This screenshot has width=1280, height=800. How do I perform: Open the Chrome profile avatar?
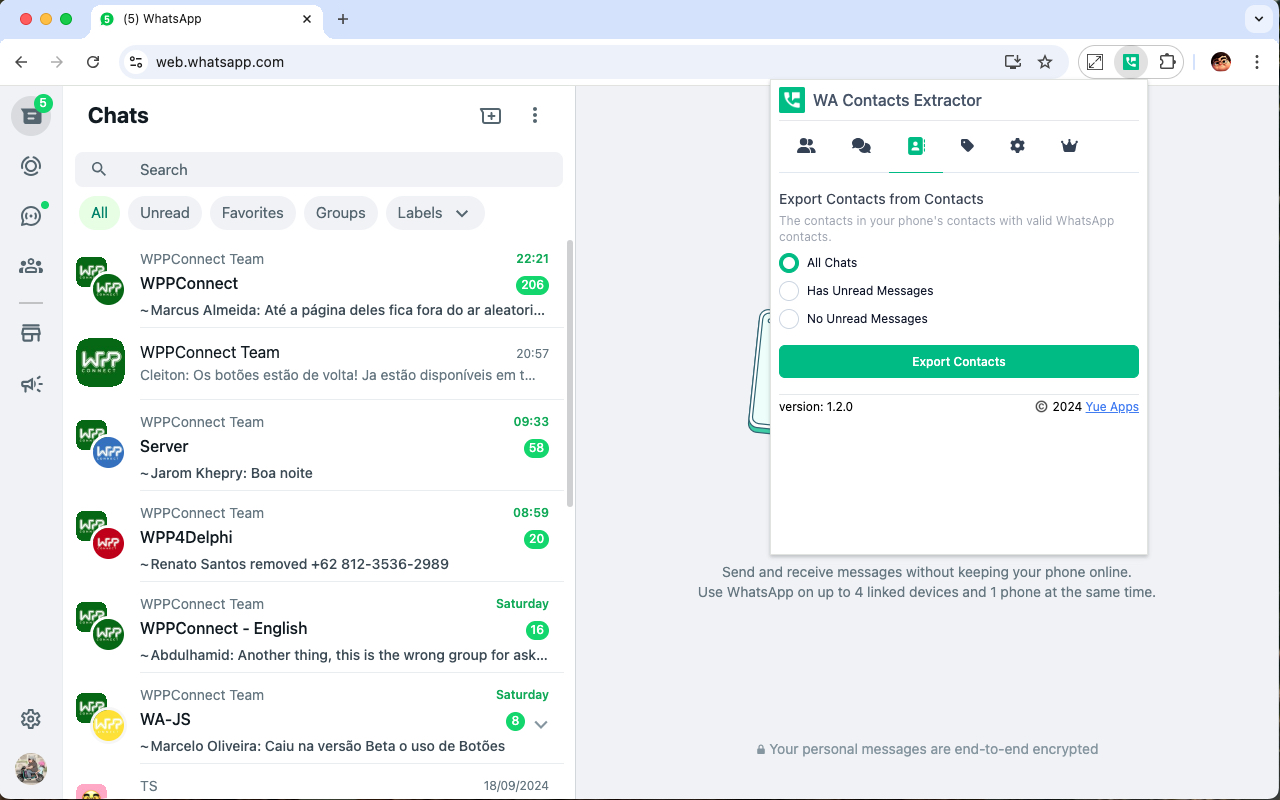click(x=1221, y=62)
